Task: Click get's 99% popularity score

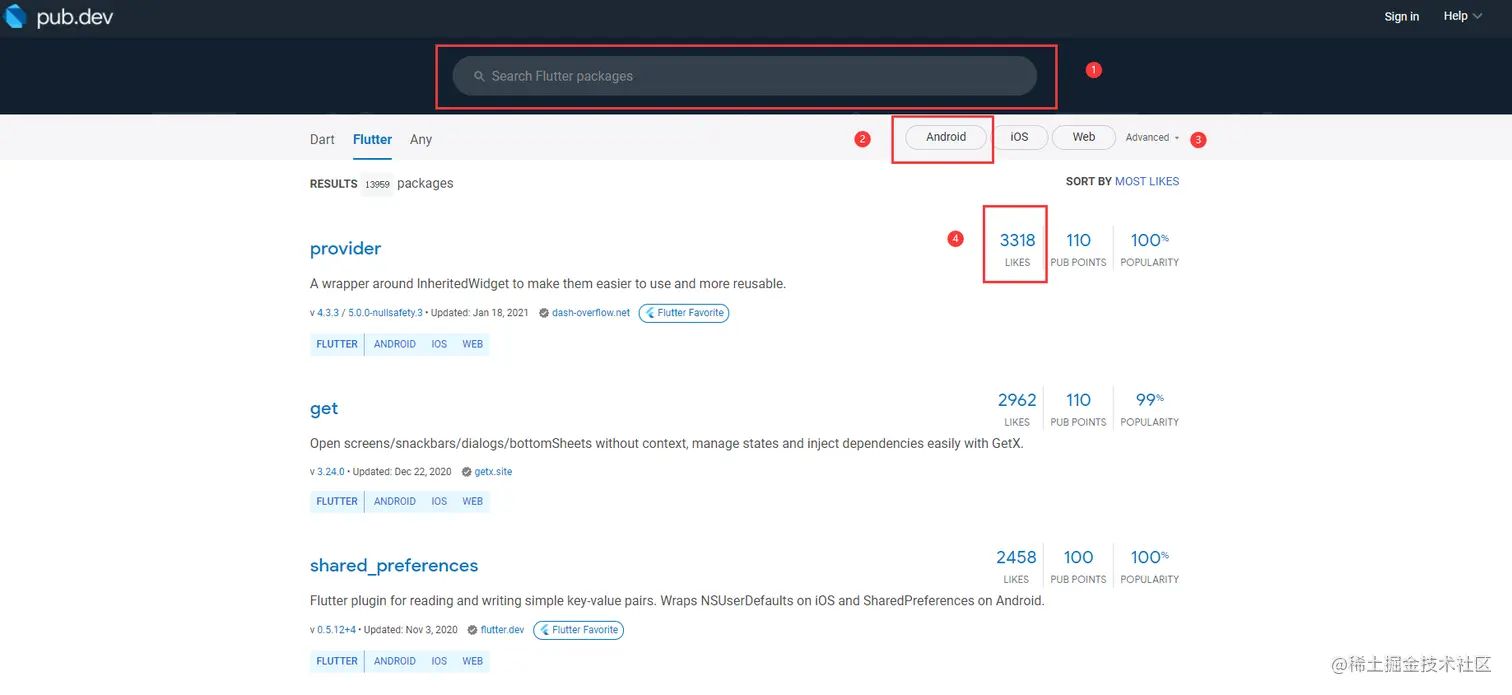Action: click(1149, 407)
